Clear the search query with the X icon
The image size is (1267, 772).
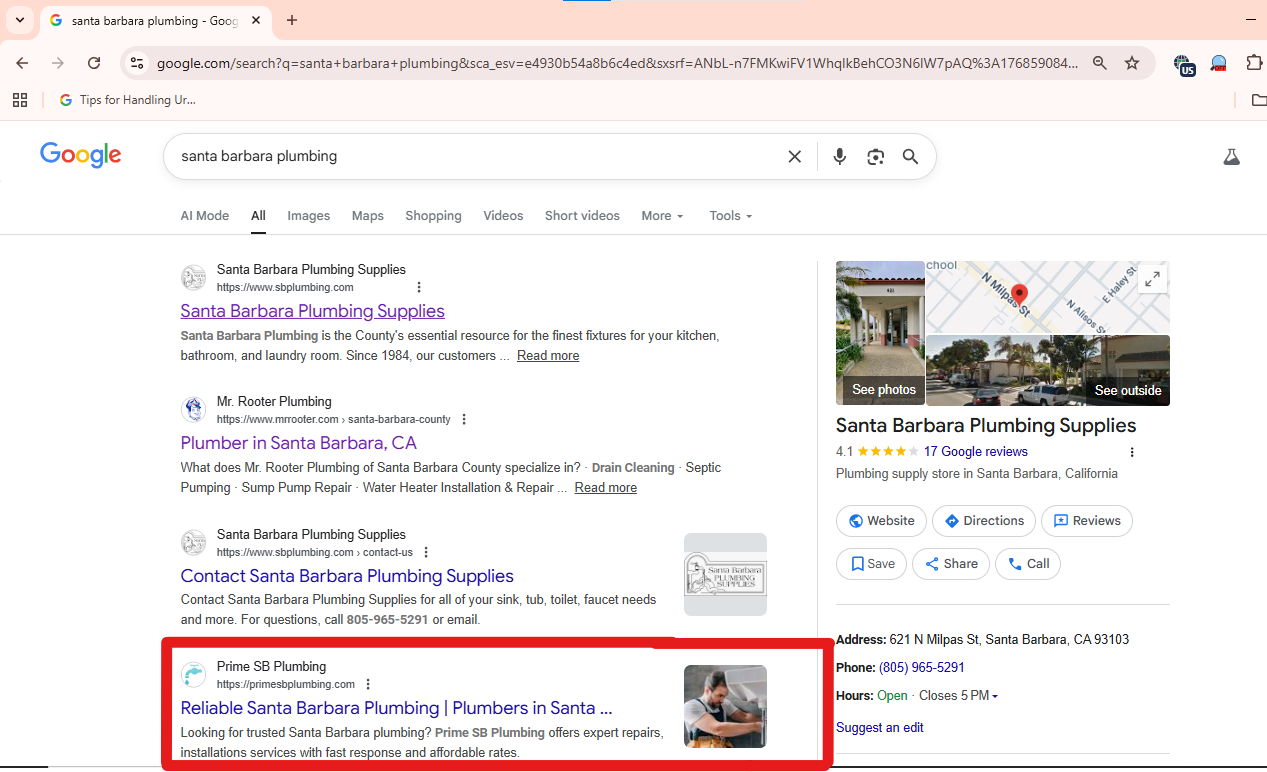(x=794, y=156)
